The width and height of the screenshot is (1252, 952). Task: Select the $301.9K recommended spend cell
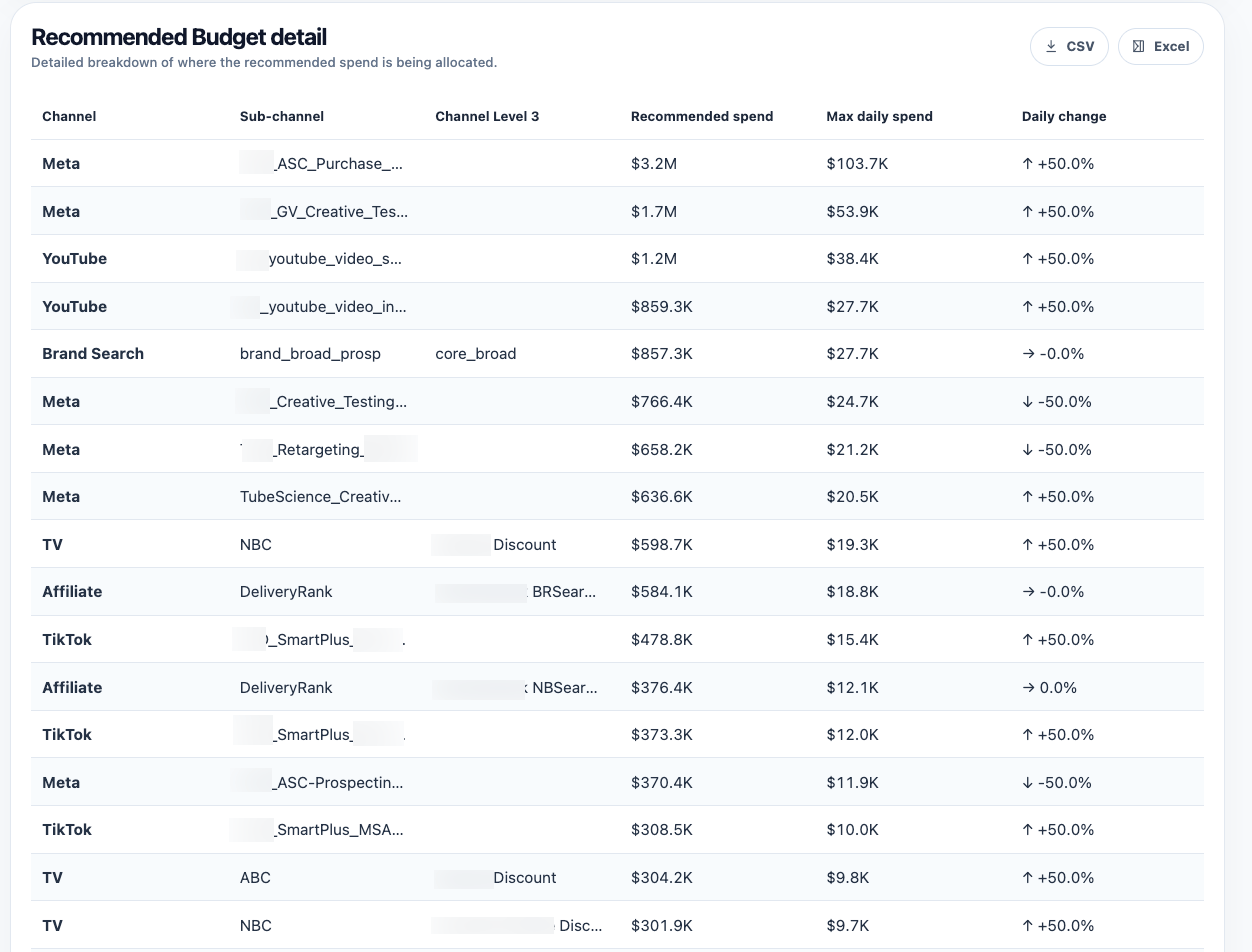662,925
